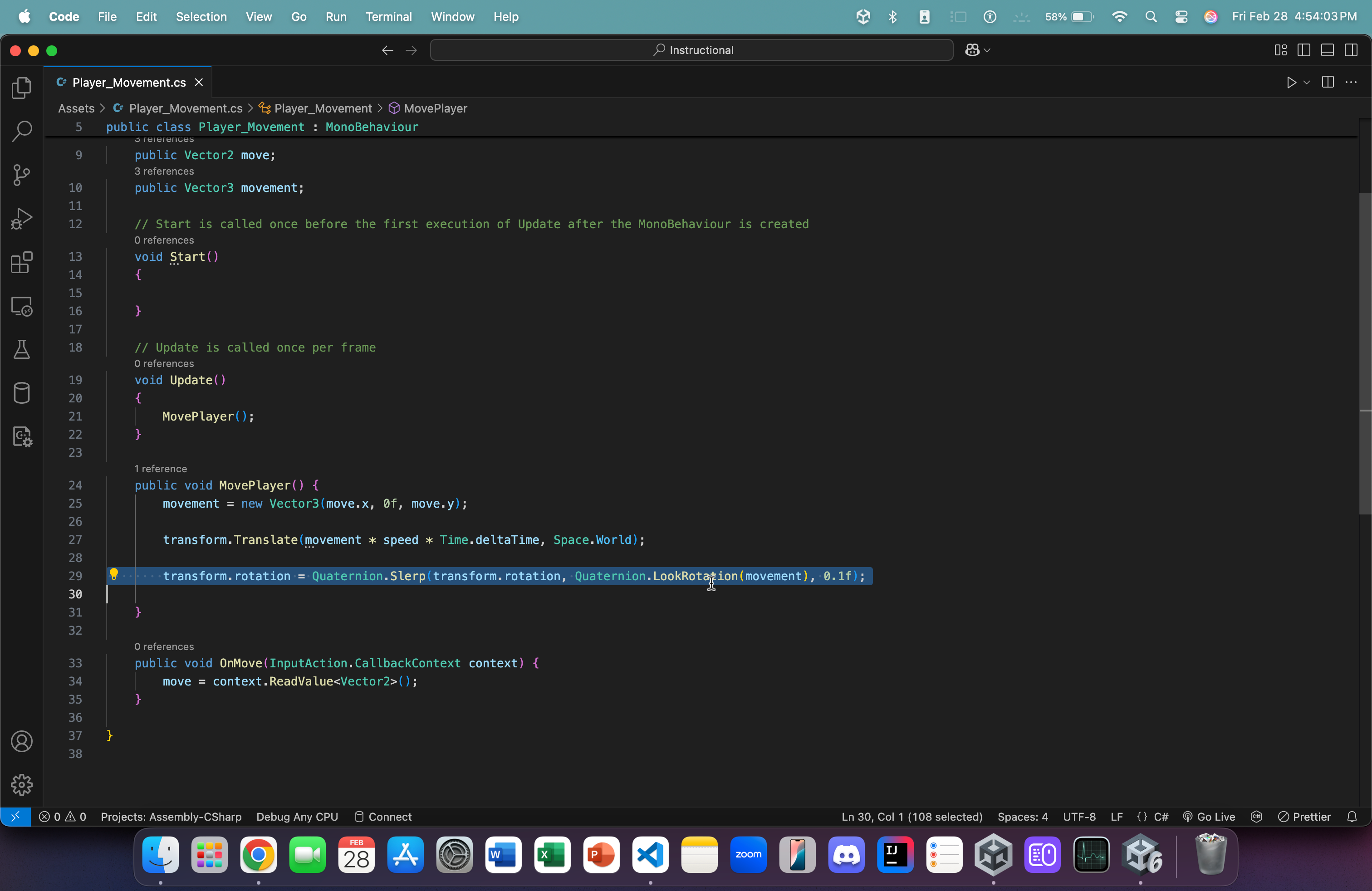Run the file with the play button
The image size is (1372, 891).
coord(1291,83)
